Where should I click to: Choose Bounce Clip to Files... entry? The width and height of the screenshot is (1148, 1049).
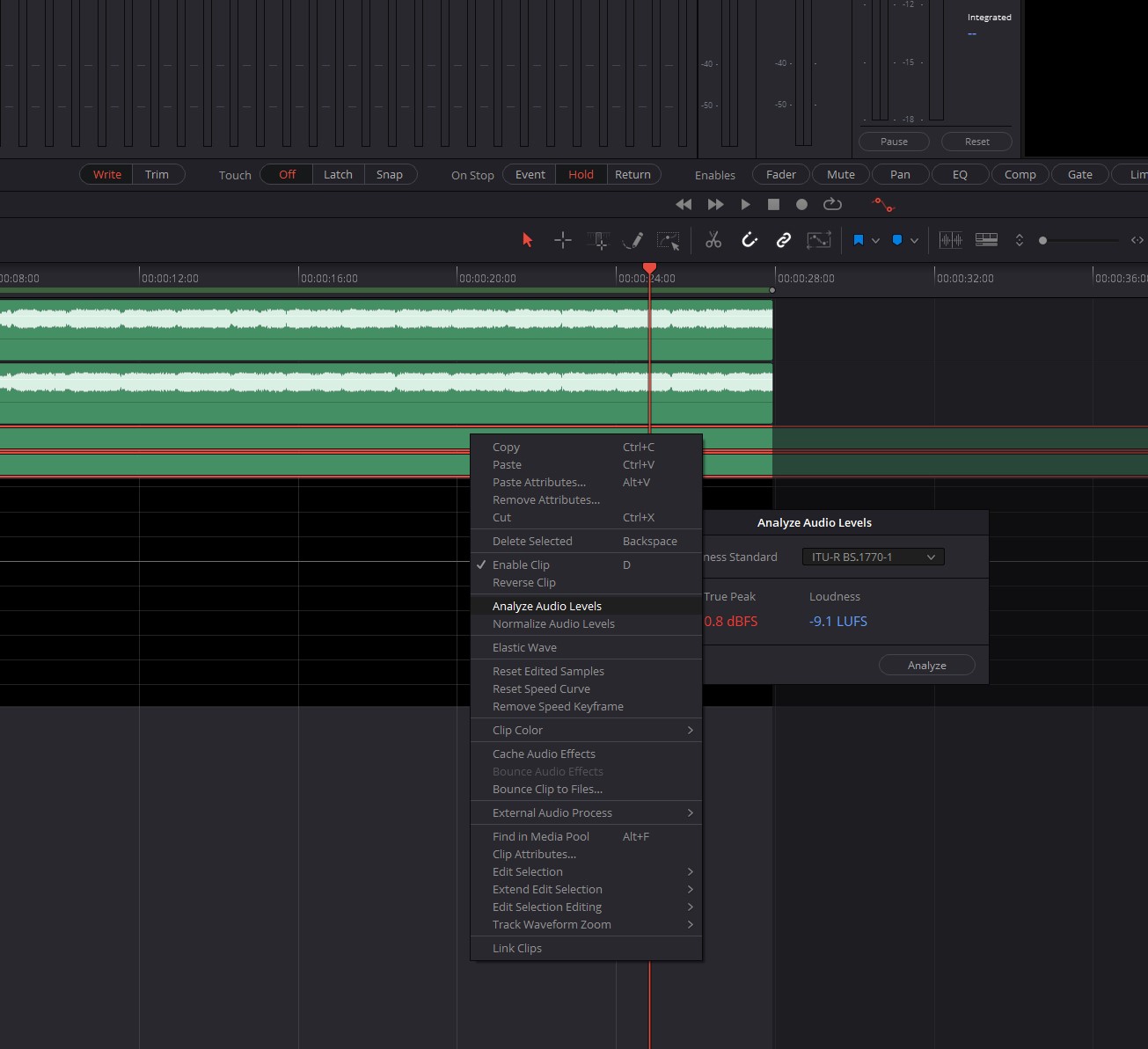[586, 789]
